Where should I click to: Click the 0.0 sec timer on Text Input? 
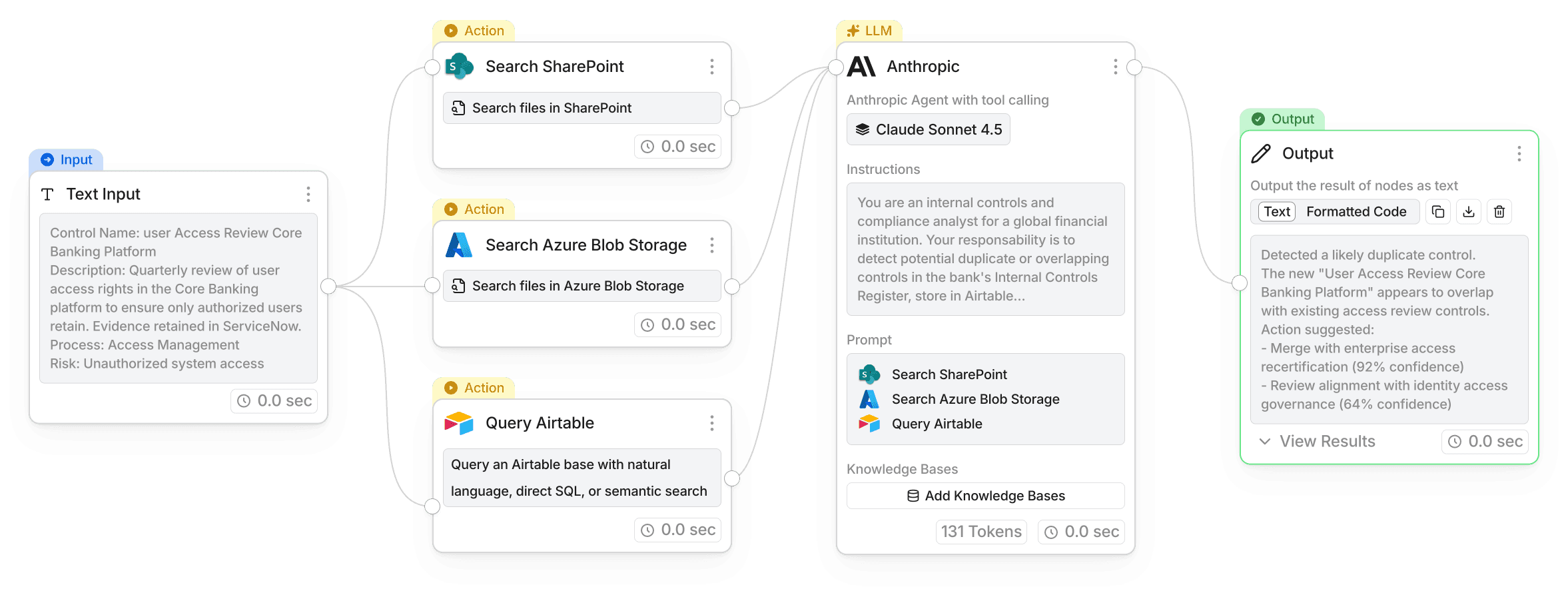274,401
